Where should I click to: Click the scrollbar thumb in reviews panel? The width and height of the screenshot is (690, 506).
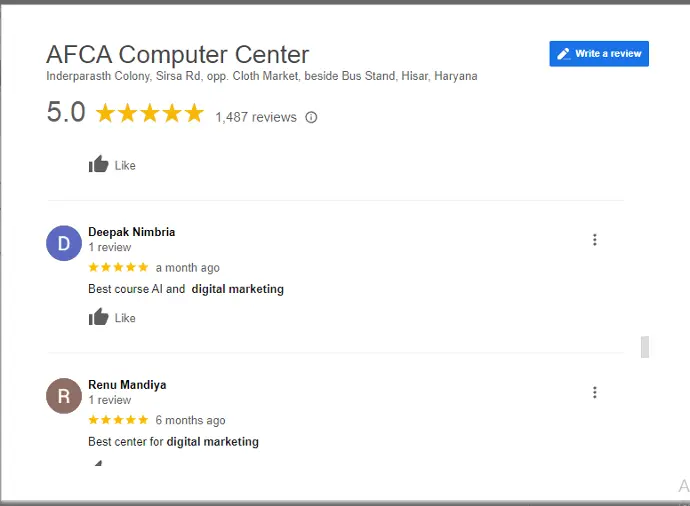tap(645, 347)
